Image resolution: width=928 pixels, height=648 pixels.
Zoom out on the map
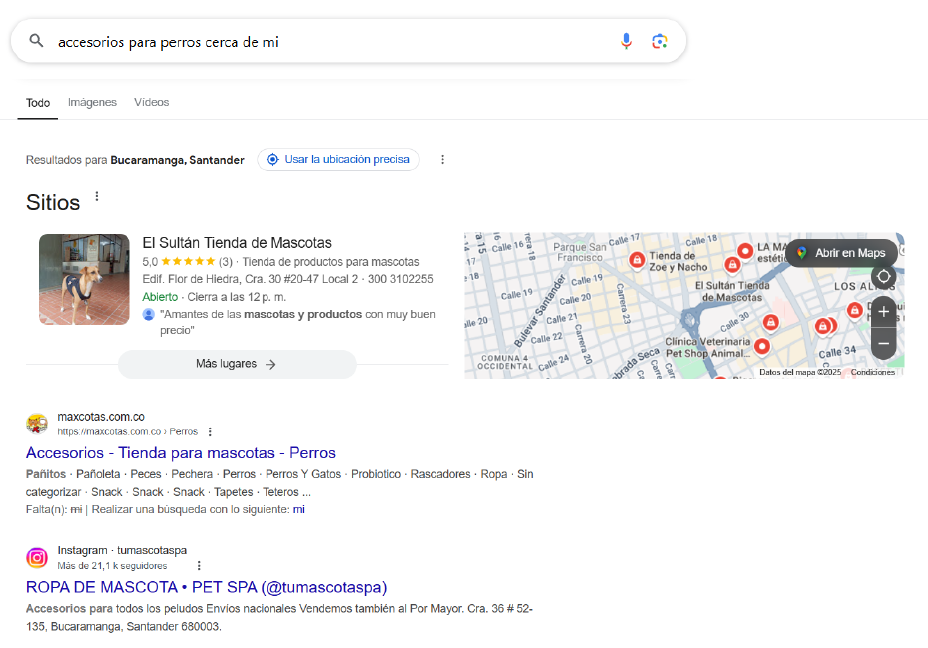coord(883,343)
